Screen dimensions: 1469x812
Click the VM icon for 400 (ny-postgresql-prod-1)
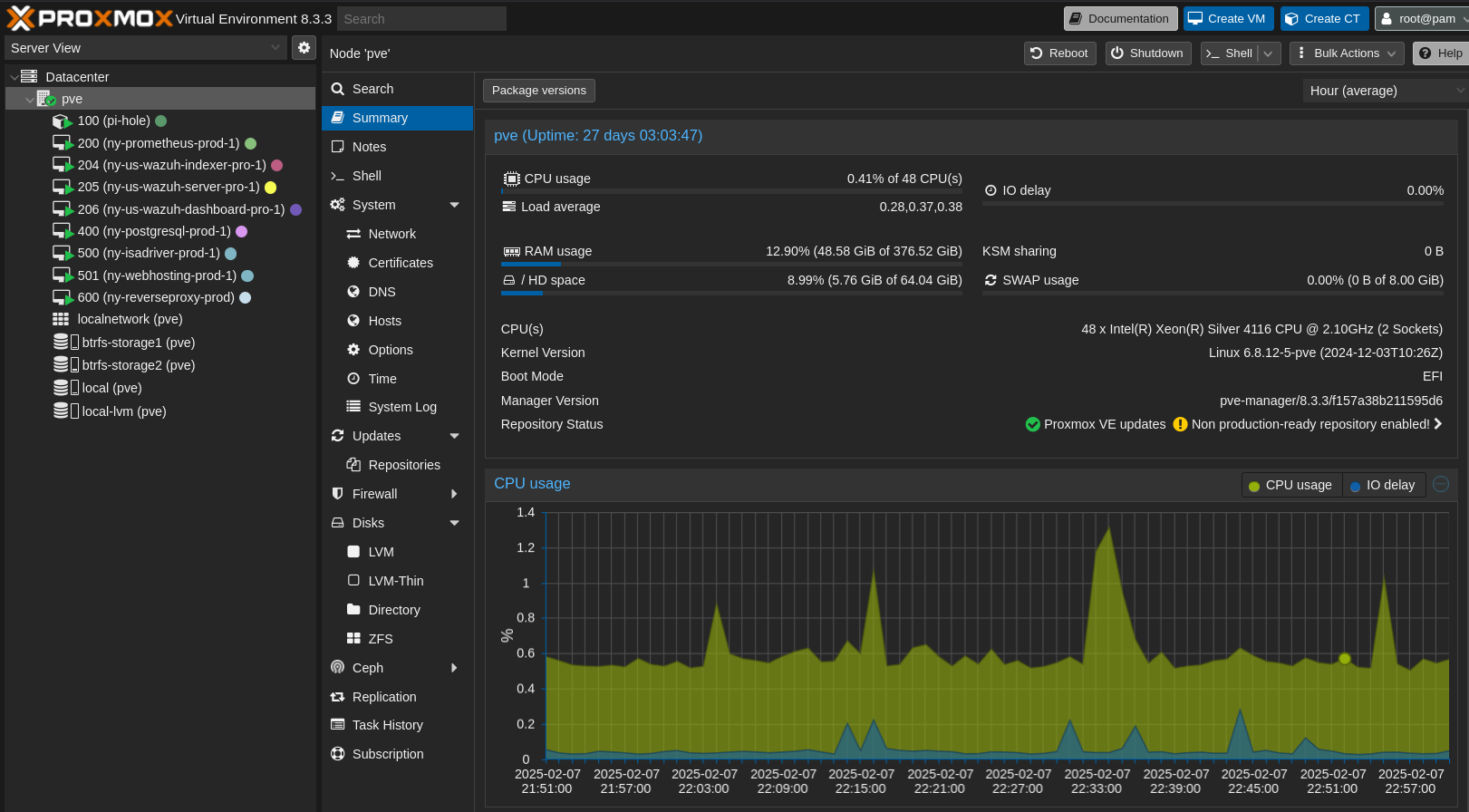[x=63, y=231]
